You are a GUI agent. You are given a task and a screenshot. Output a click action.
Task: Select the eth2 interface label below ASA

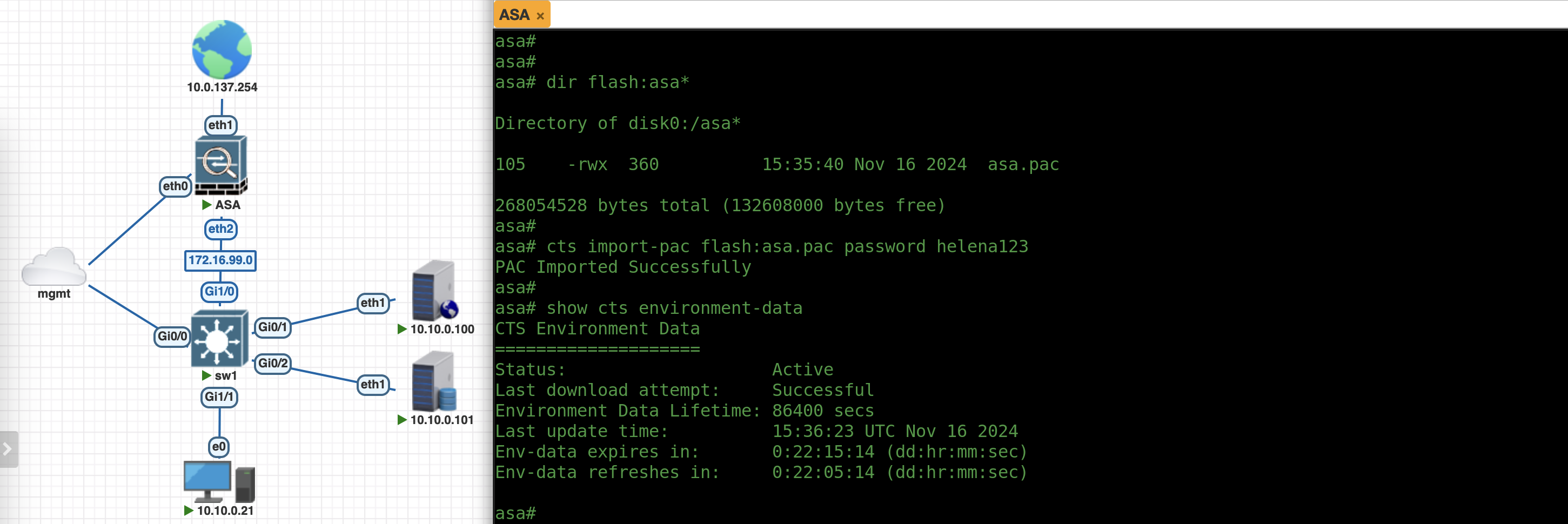pos(220,230)
